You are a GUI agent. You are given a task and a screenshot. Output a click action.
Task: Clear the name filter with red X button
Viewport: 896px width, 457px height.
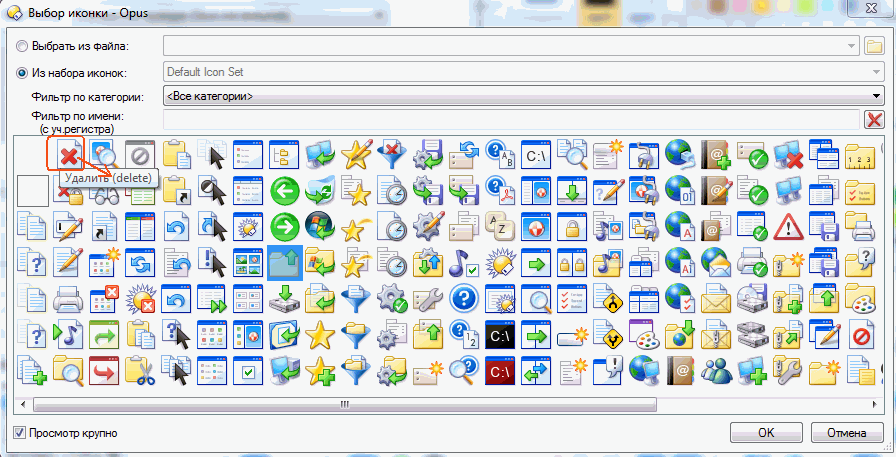tap(874, 119)
